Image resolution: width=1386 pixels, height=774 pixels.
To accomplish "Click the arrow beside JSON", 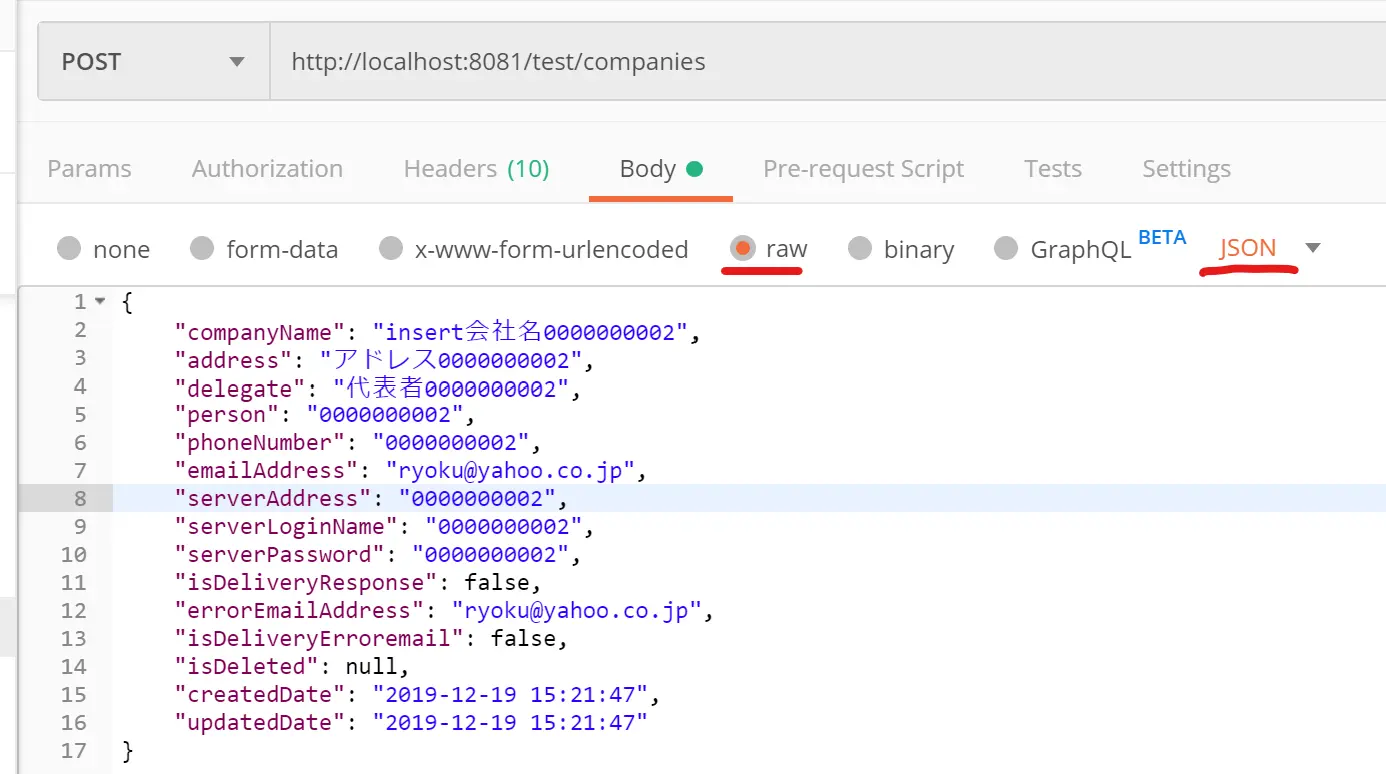I will pos(1313,248).
